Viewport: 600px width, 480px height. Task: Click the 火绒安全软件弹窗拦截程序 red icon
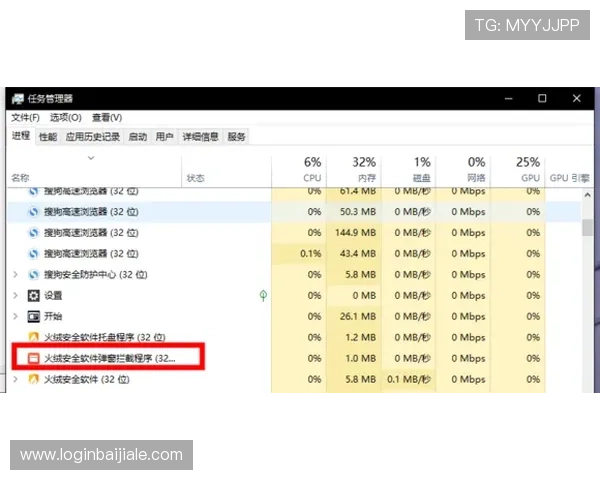click(x=34, y=358)
